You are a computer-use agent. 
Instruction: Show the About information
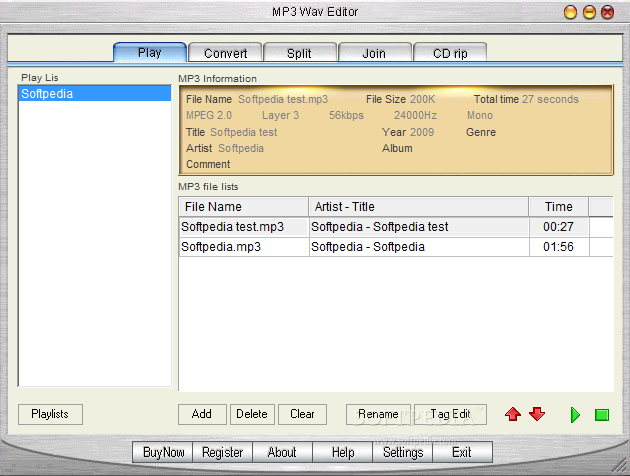coord(282,452)
